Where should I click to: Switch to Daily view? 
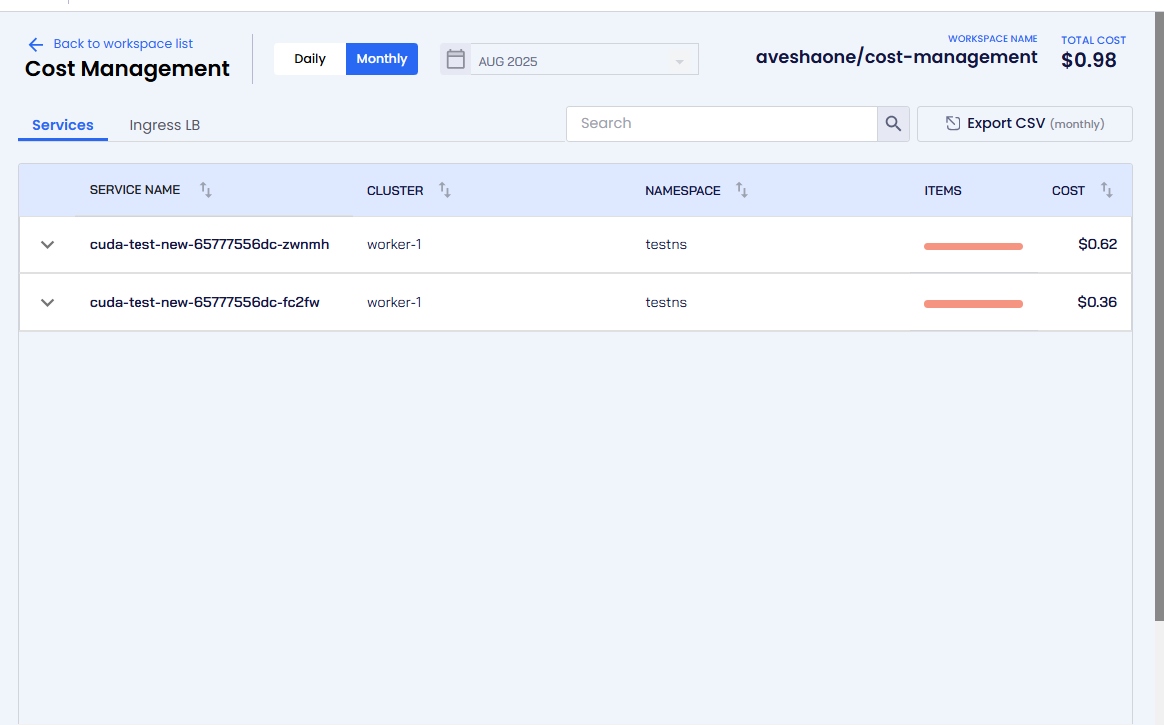(x=310, y=59)
